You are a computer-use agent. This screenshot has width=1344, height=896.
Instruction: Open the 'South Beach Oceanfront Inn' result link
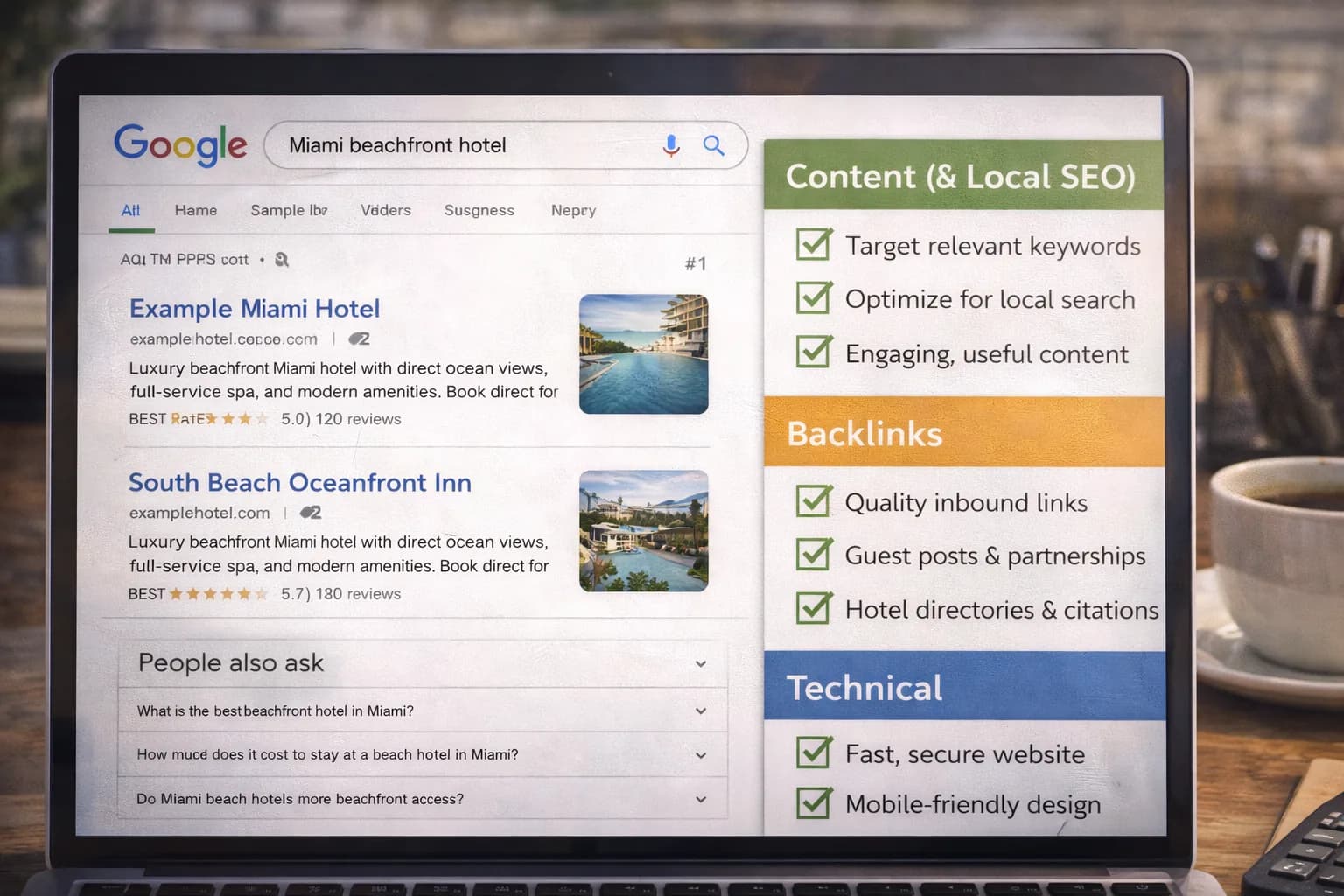[x=300, y=483]
